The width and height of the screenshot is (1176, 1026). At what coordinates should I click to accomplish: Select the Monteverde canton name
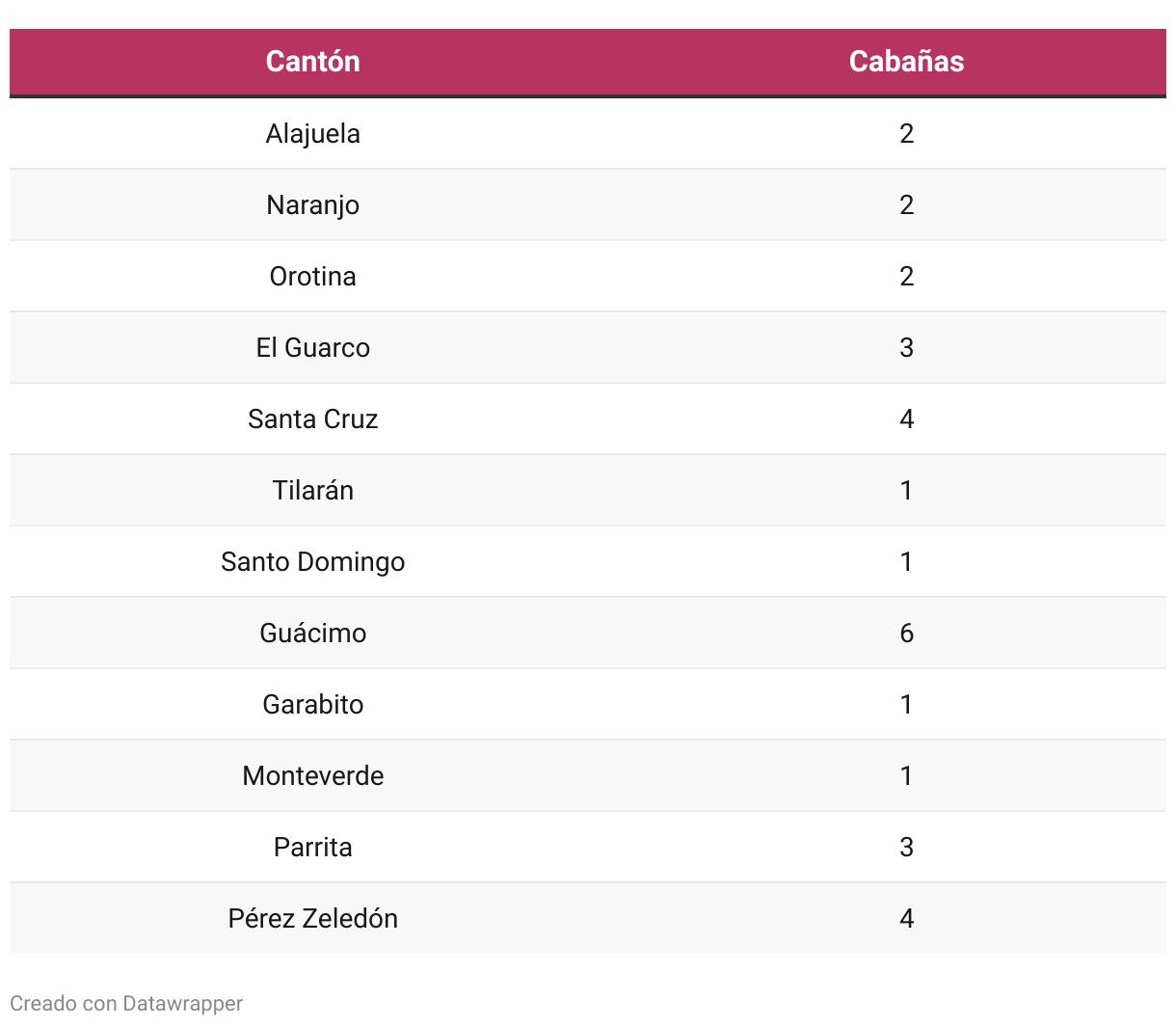(x=312, y=775)
